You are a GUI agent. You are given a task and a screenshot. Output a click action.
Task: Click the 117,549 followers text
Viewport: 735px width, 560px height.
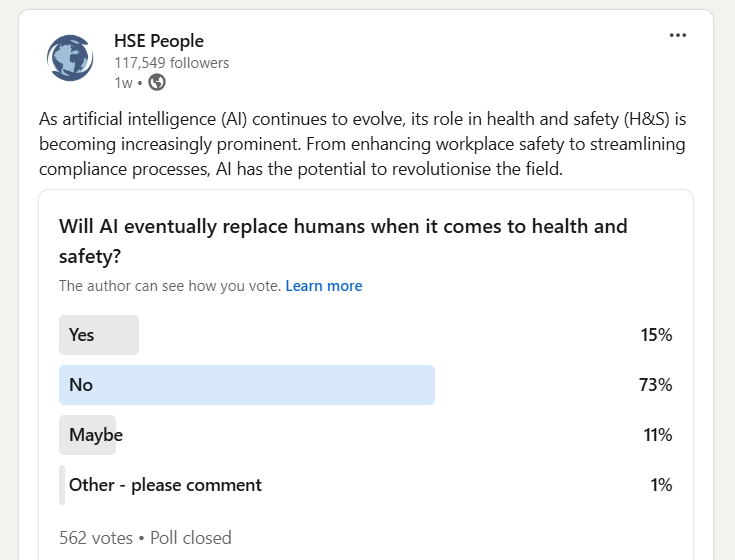coord(172,63)
